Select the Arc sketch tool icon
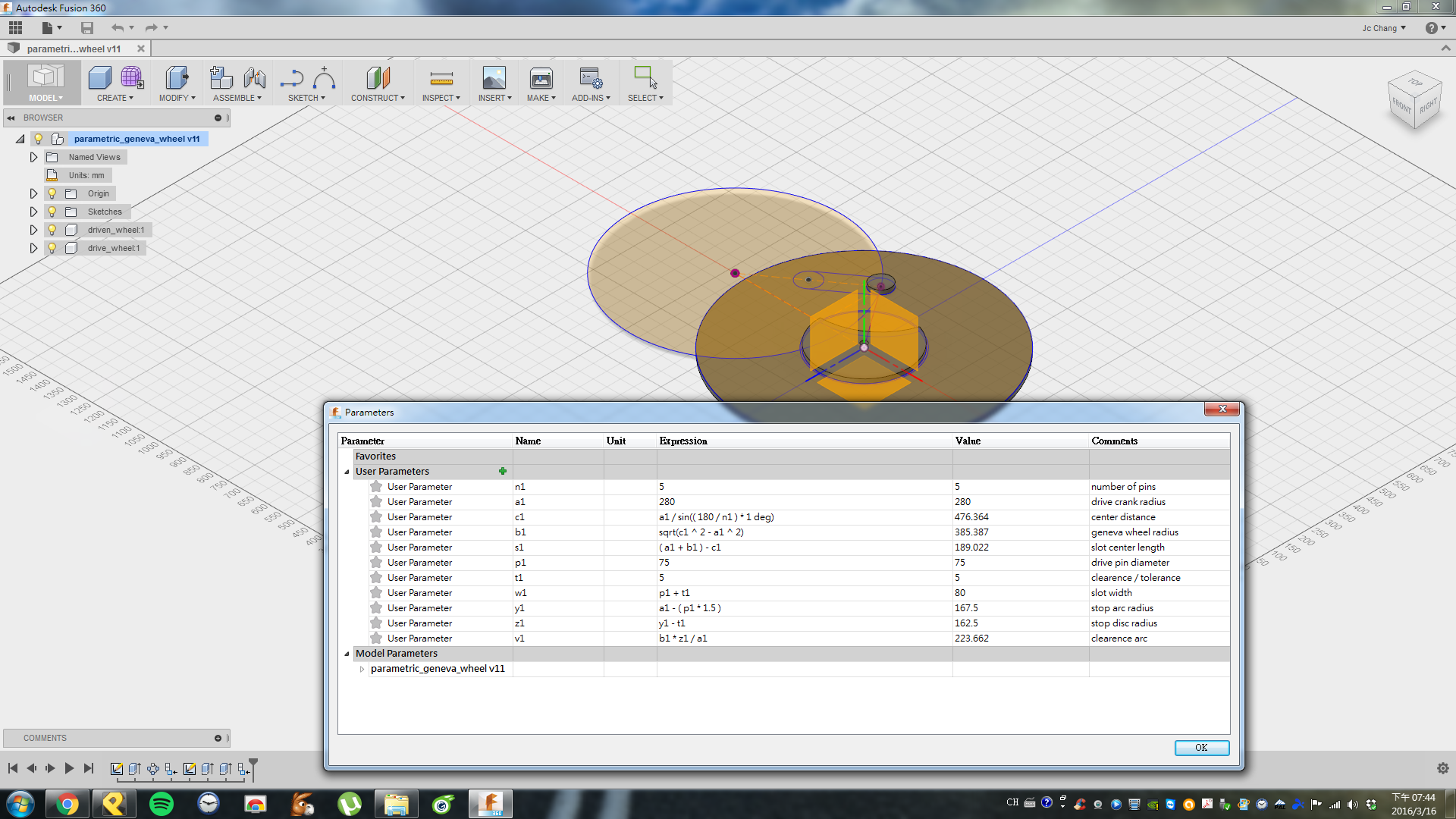 tap(324, 78)
